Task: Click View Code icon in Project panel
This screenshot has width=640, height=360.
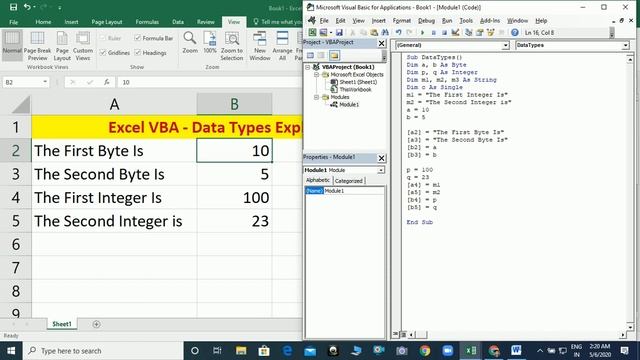Action: coord(310,56)
